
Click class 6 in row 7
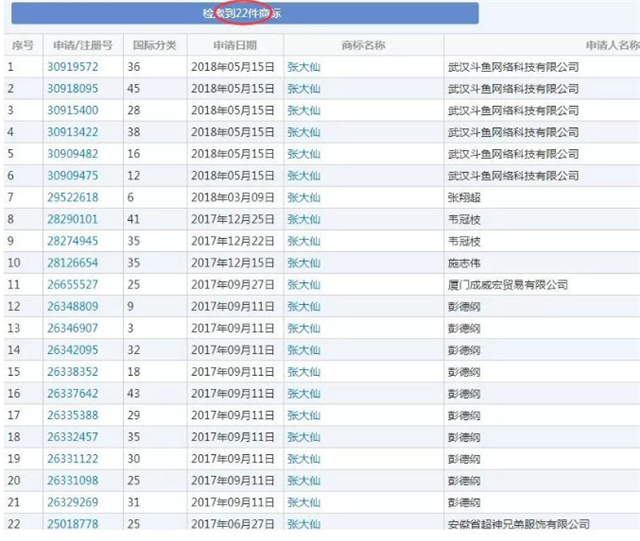pyautogui.click(x=130, y=198)
